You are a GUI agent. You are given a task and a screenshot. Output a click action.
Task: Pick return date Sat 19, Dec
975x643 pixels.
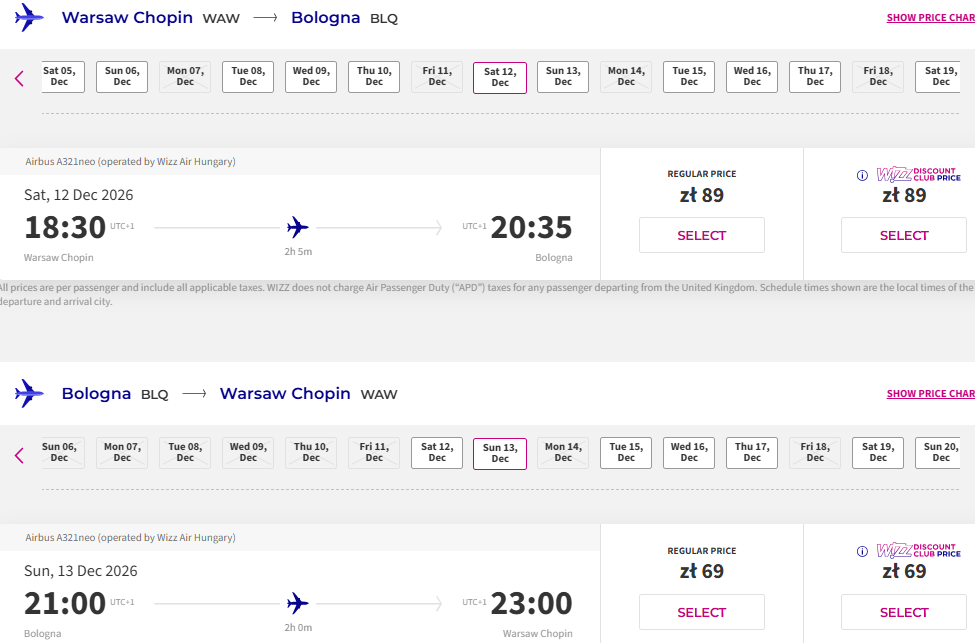coord(878,453)
